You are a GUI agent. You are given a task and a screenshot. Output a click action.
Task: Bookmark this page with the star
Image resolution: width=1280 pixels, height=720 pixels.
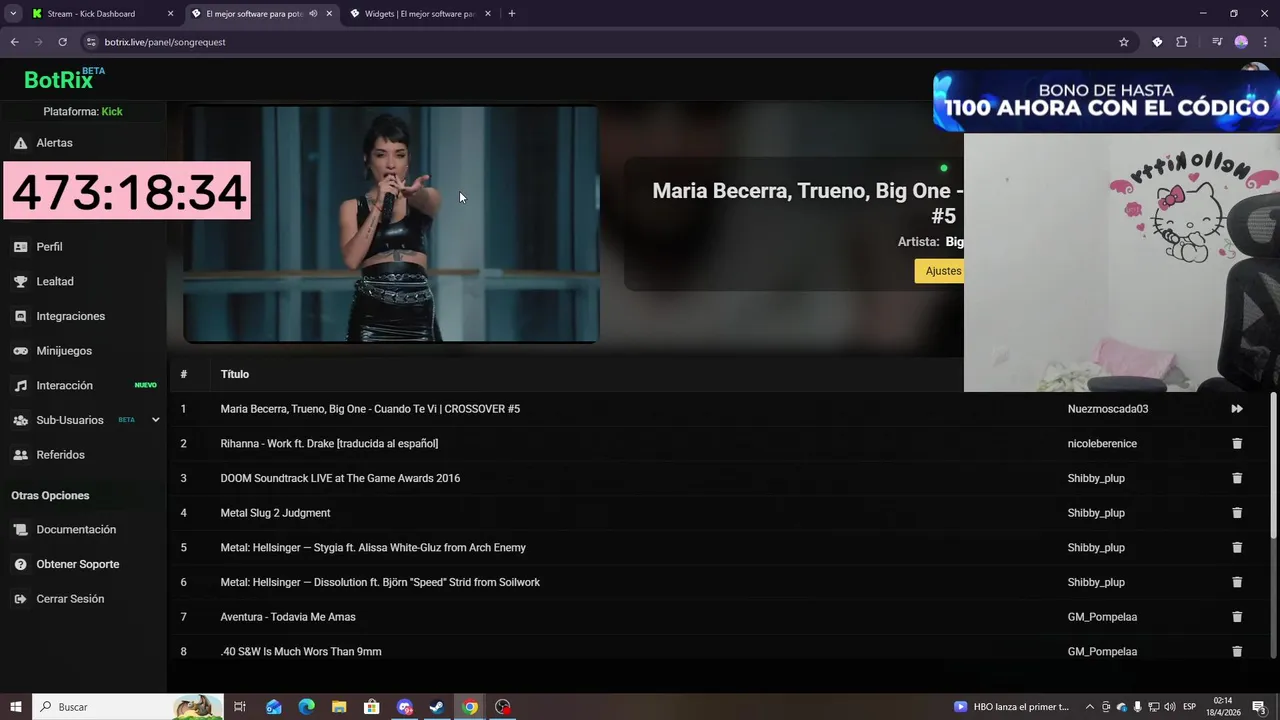pos(1124,42)
